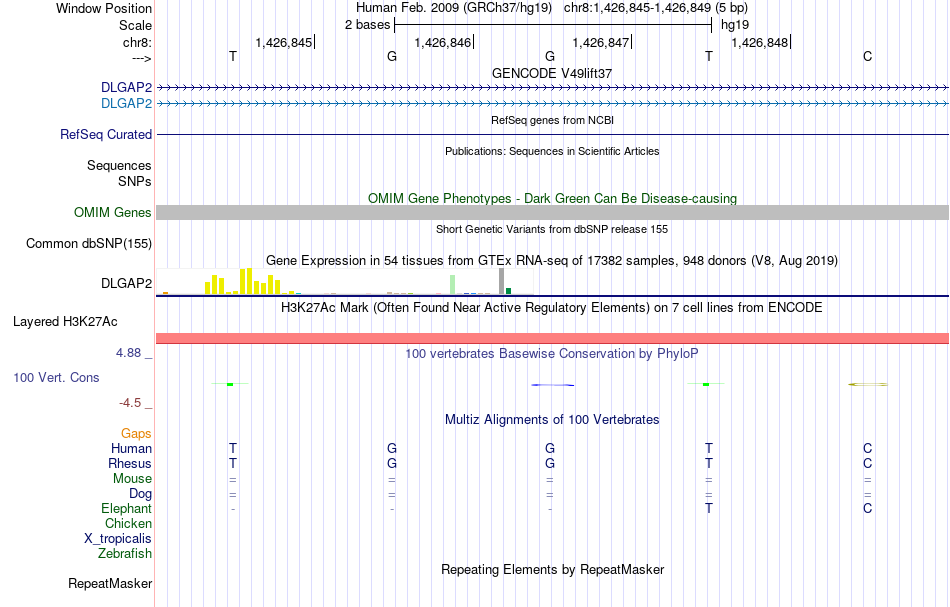This screenshot has width=950, height=607.
Task: Click the red H3K27Ac layered bar
Action: point(553,338)
